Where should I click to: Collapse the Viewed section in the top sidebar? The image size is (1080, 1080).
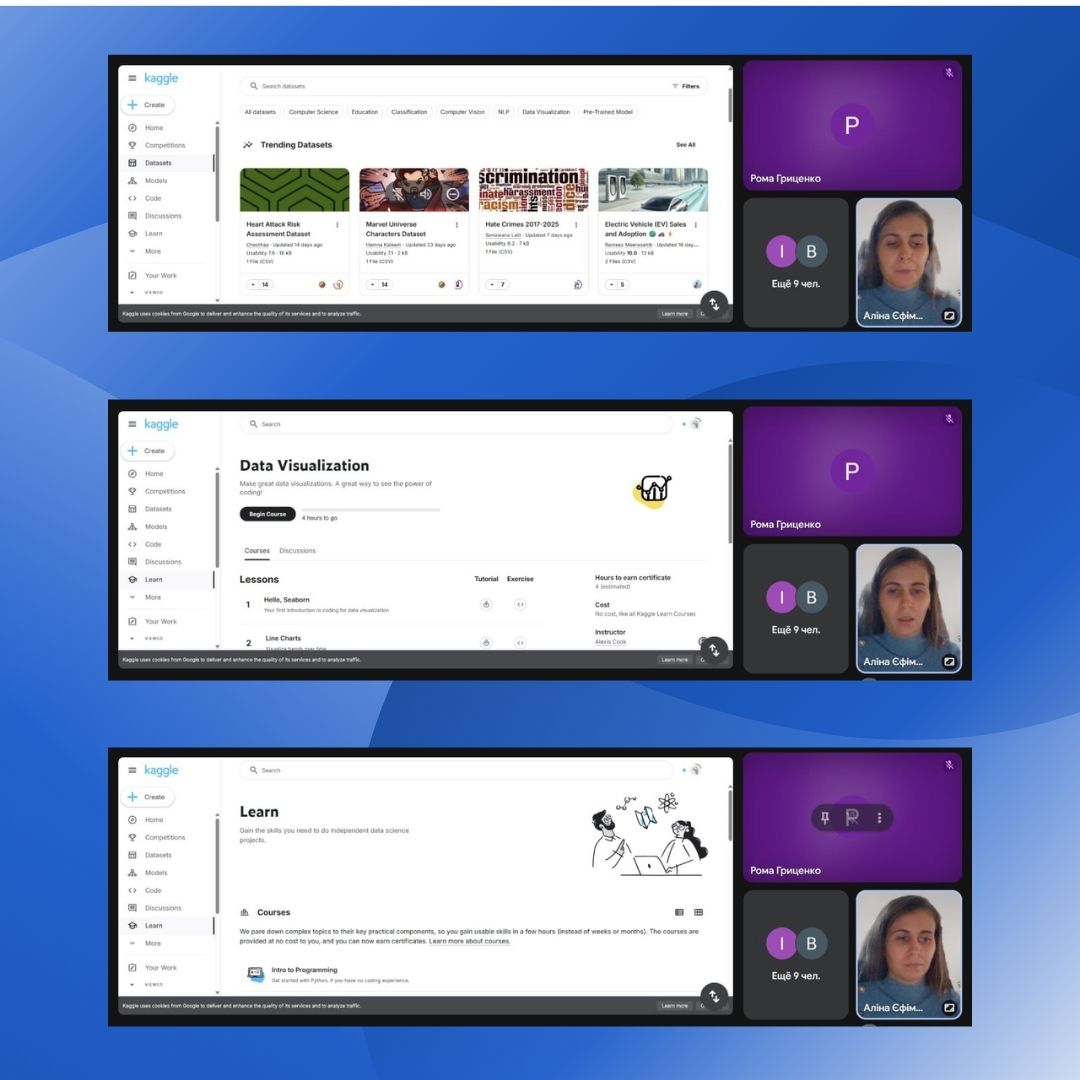(132, 293)
